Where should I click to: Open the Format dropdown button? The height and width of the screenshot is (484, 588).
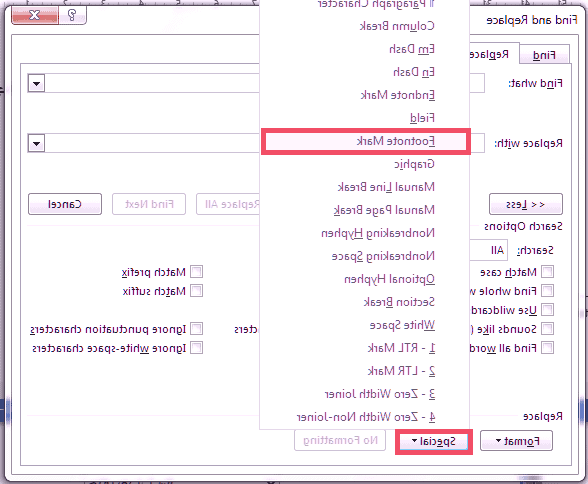point(517,441)
